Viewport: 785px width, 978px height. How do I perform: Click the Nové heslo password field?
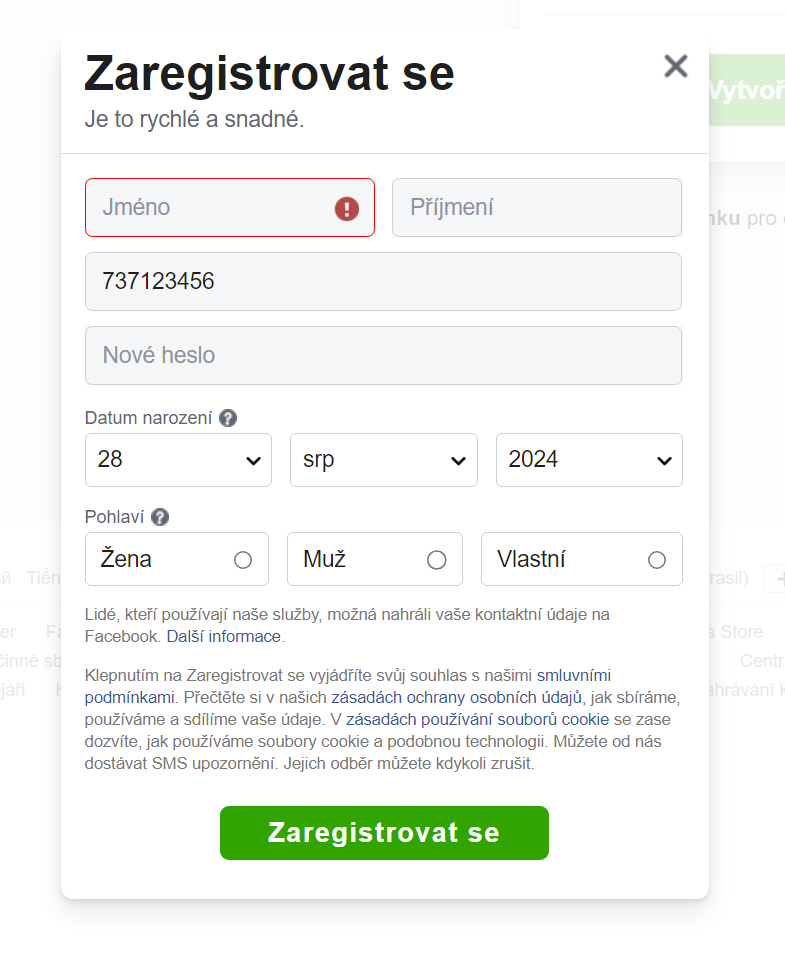tap(383, 356)
